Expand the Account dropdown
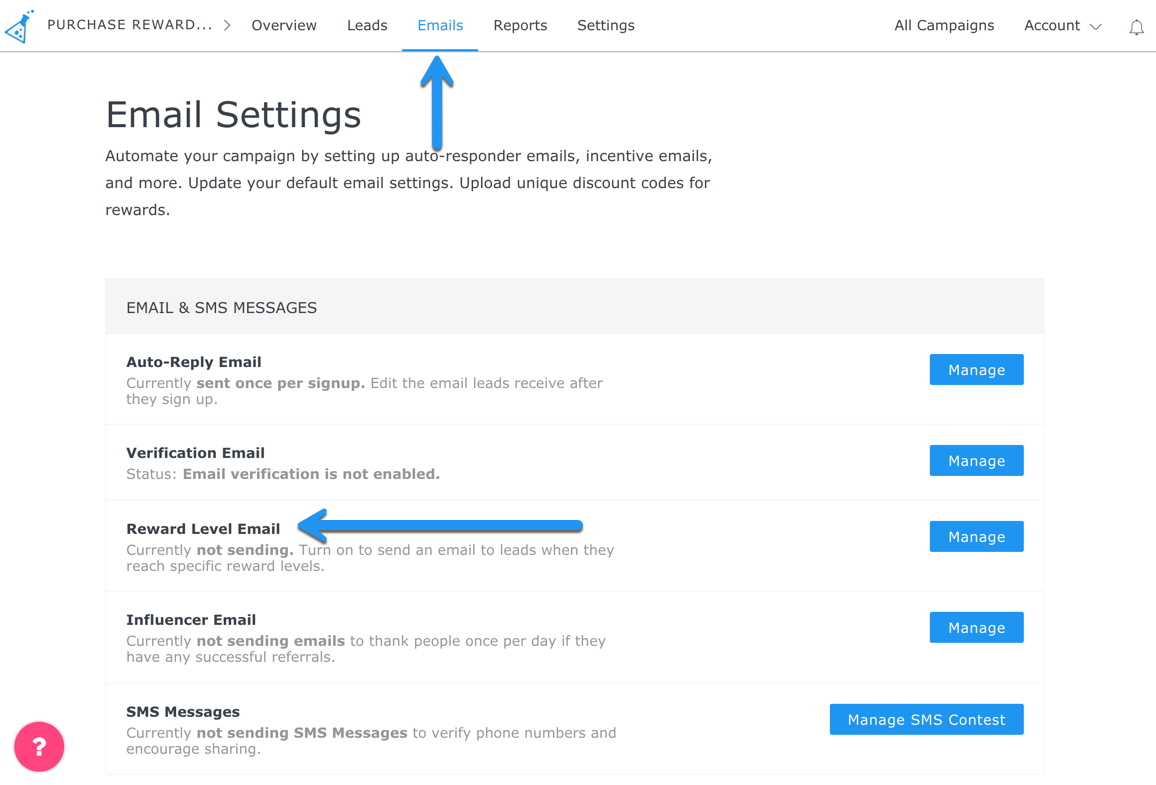This screenshot has height=785, width=1156. pyautogui.click(x=1062, y=26)
